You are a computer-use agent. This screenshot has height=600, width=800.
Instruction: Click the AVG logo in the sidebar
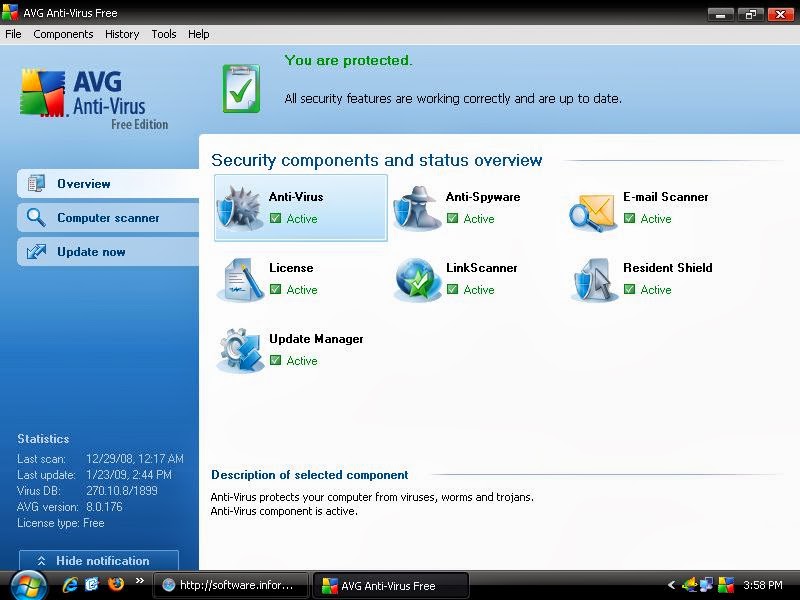click(x=43, y=93)
